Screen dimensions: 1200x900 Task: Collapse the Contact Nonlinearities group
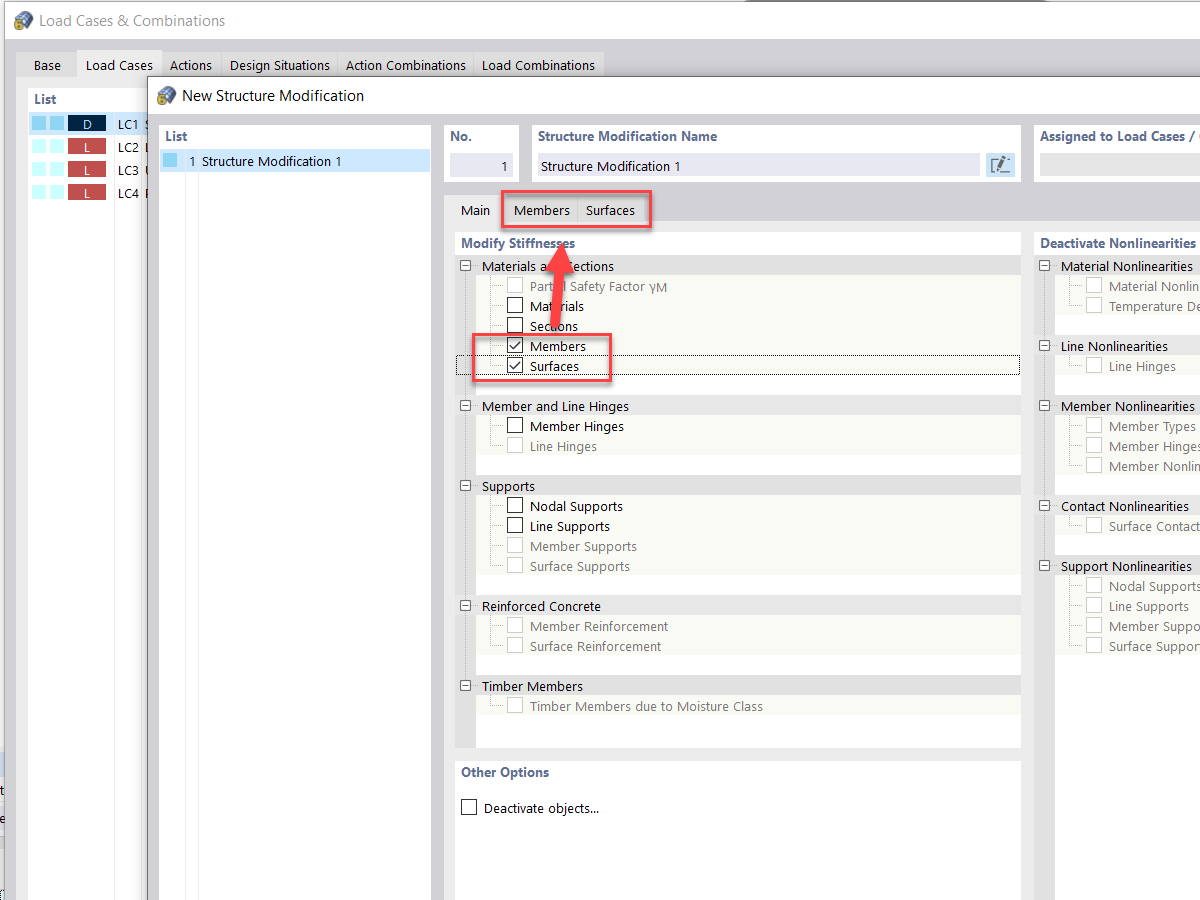[1044, 506]
